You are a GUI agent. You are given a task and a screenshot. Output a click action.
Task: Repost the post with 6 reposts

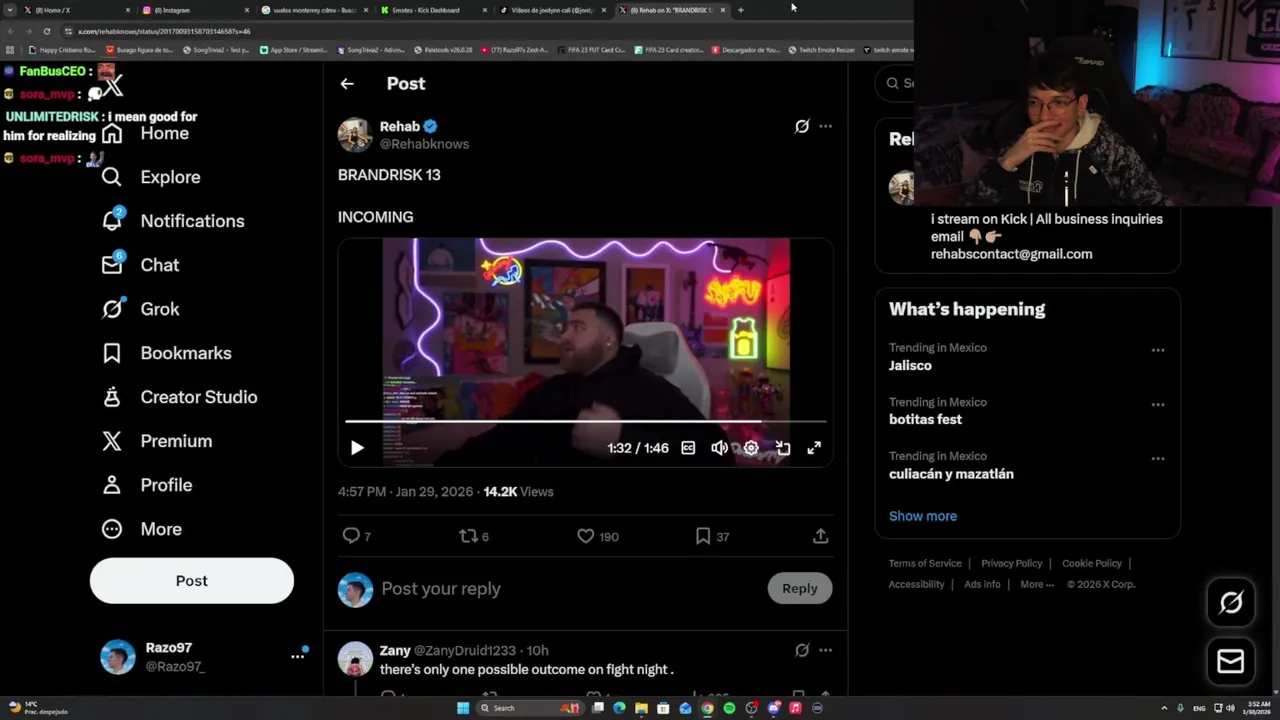(468, 536)
